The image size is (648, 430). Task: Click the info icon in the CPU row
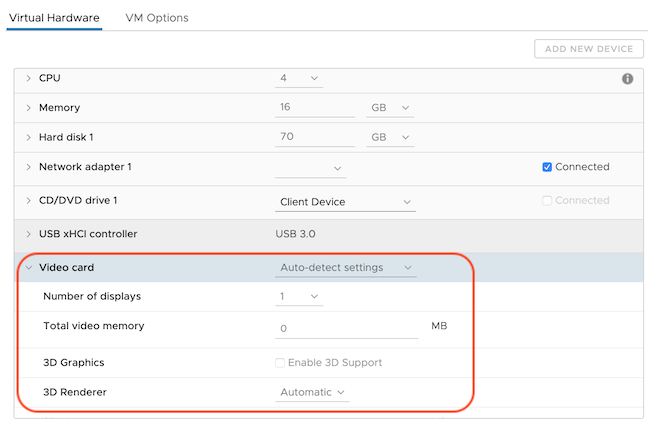(627, 79)
